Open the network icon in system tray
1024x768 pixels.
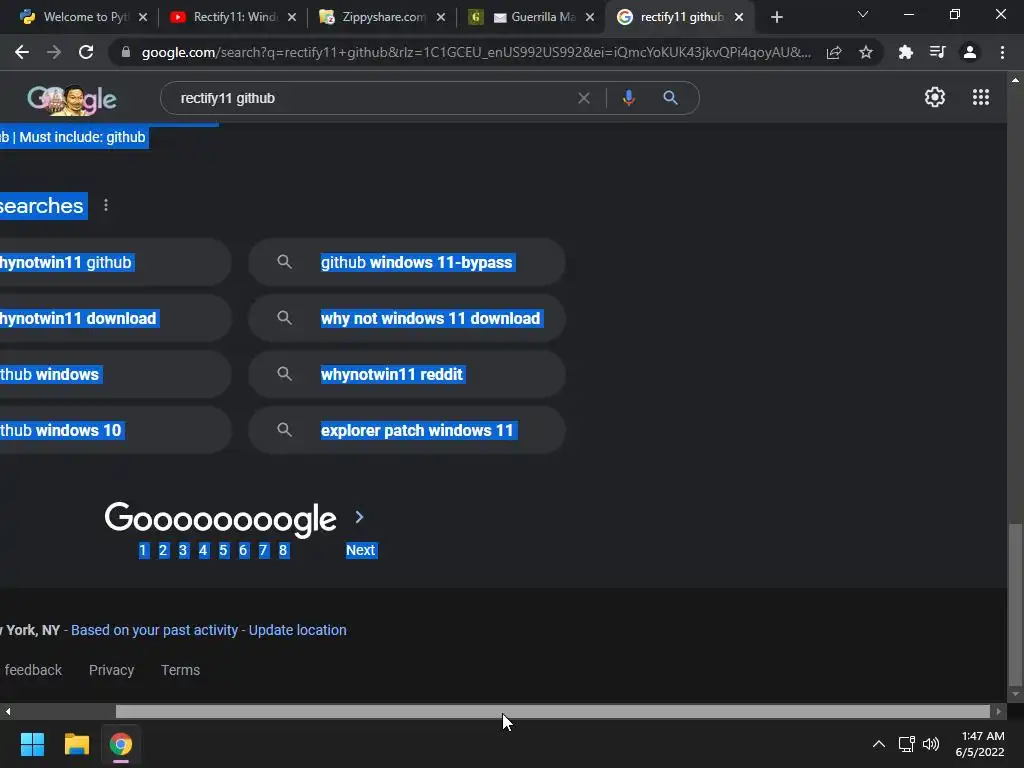[x=906, y=744]
